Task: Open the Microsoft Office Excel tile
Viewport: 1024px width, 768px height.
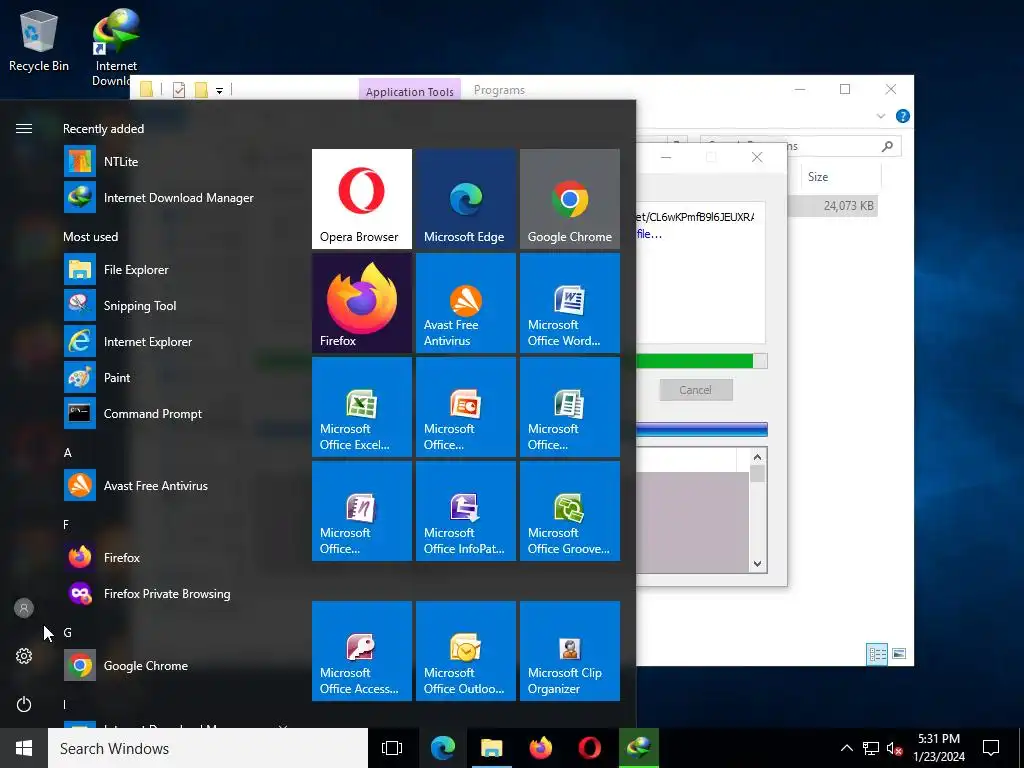Action: tap(362, 407)
